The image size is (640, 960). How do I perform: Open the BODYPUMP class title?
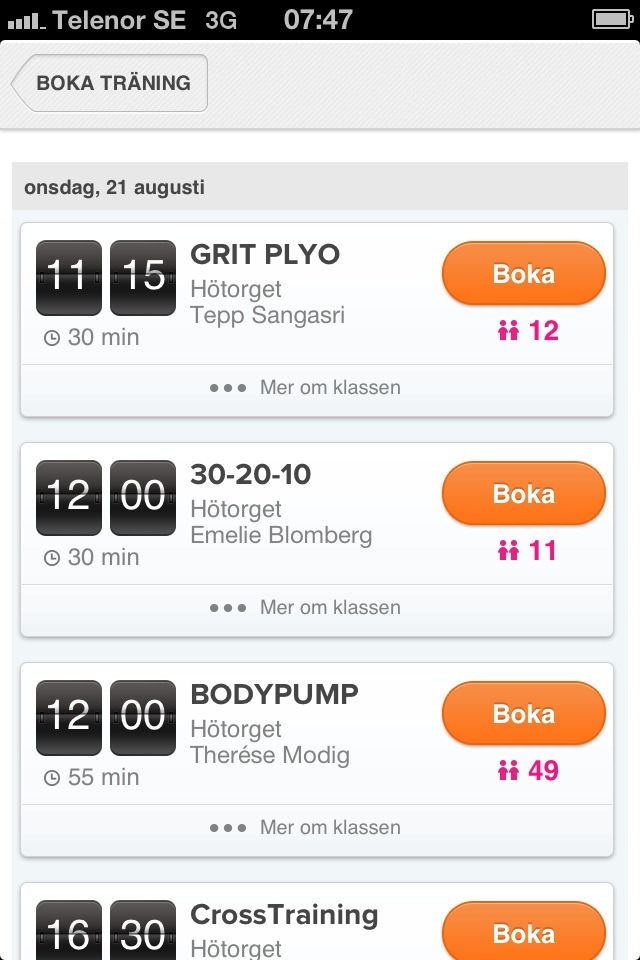[274, 695]
